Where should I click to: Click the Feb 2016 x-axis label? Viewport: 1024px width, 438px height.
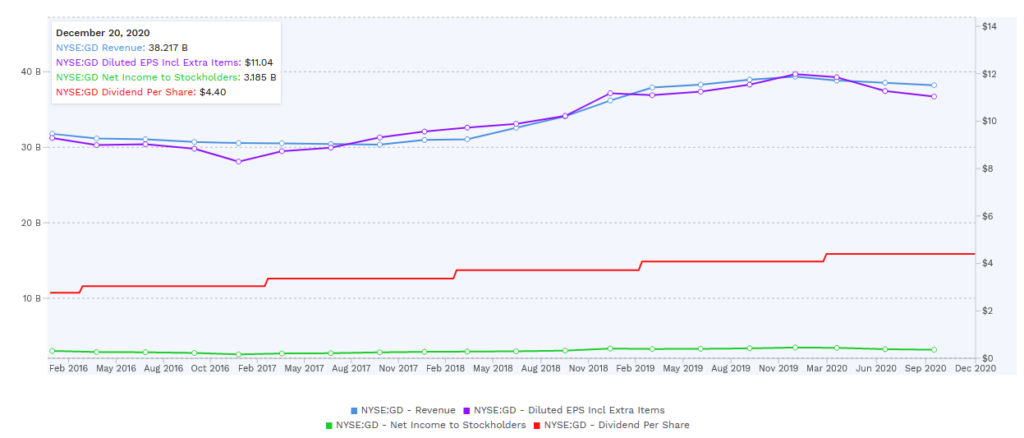coord(66,369)
